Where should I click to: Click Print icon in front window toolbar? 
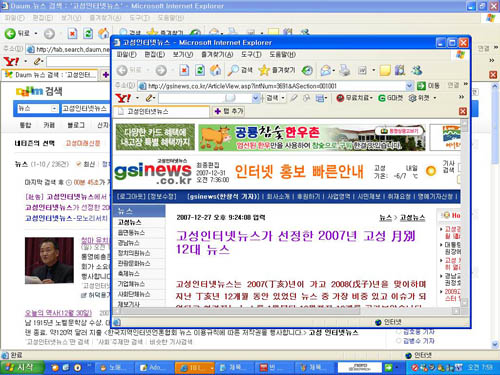click(x=345, y=70)
